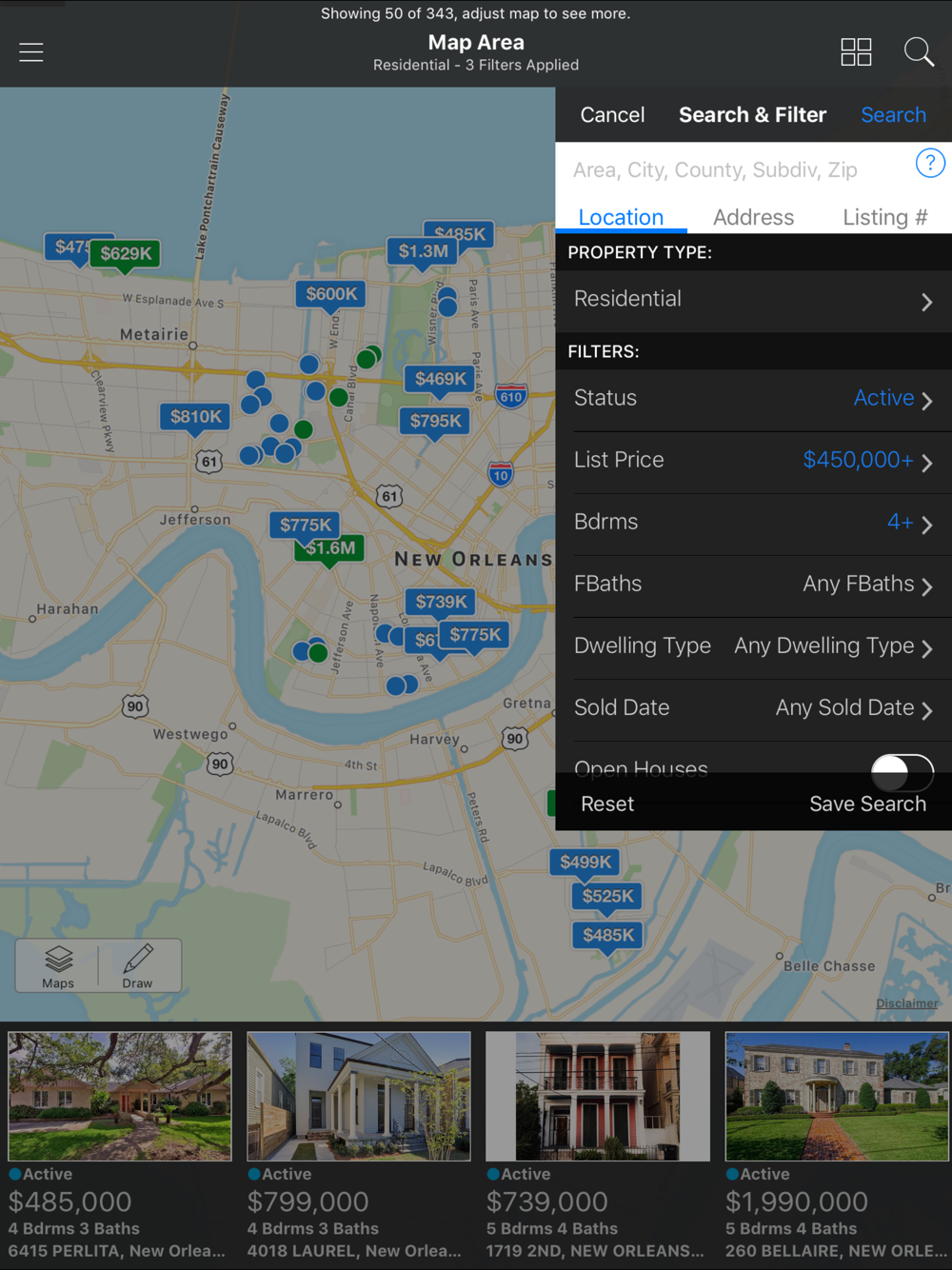The image size is (952, 1270).
Task: Open the Maps layers option
Action: point(58,965)
